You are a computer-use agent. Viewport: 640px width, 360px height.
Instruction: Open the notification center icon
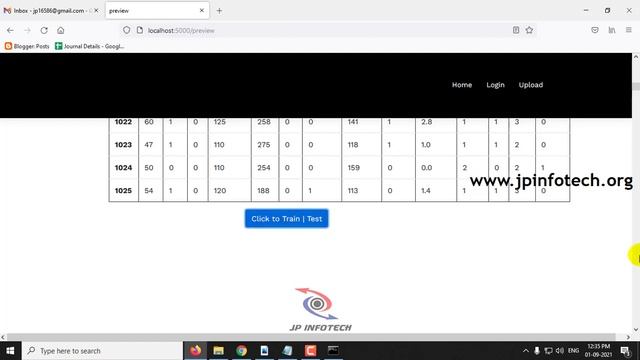625,351
